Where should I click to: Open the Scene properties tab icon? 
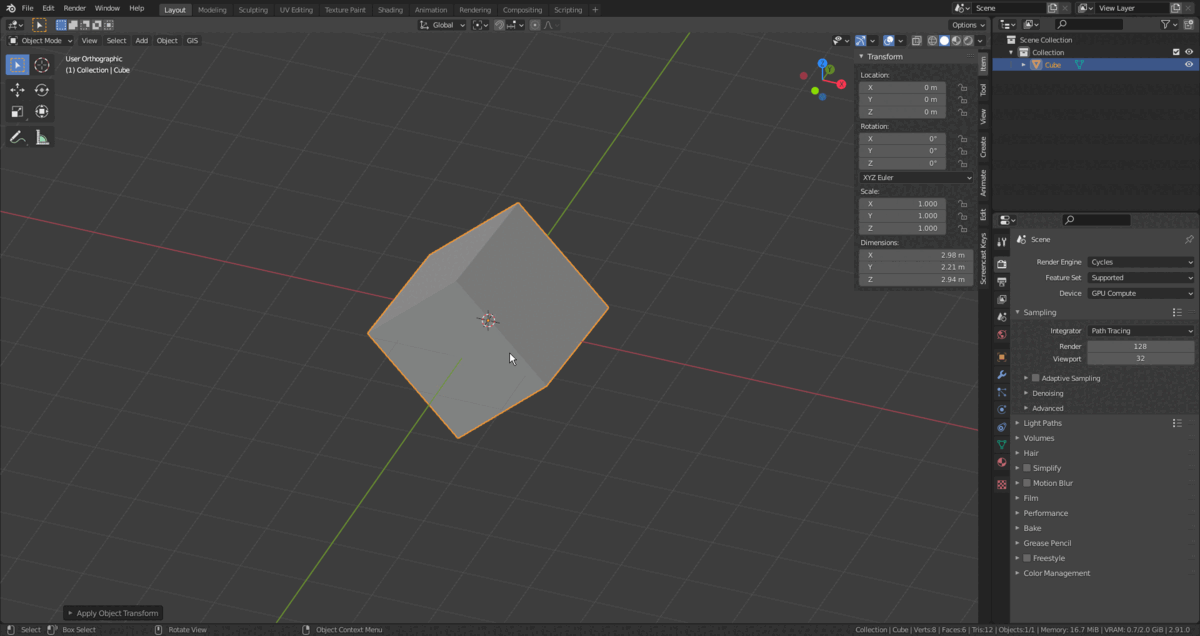click(1002, 317)
